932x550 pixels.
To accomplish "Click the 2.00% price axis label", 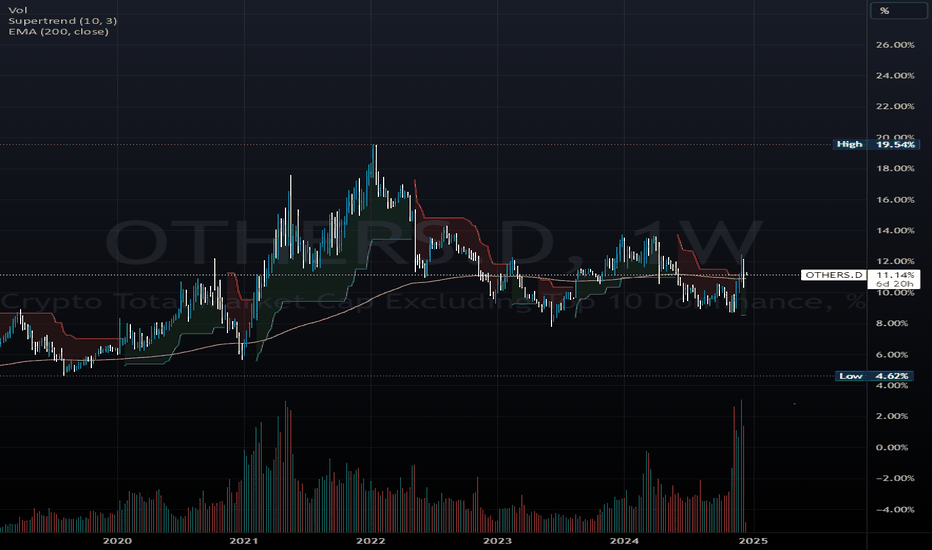I will pyautogui.click(x=892, y=416).
